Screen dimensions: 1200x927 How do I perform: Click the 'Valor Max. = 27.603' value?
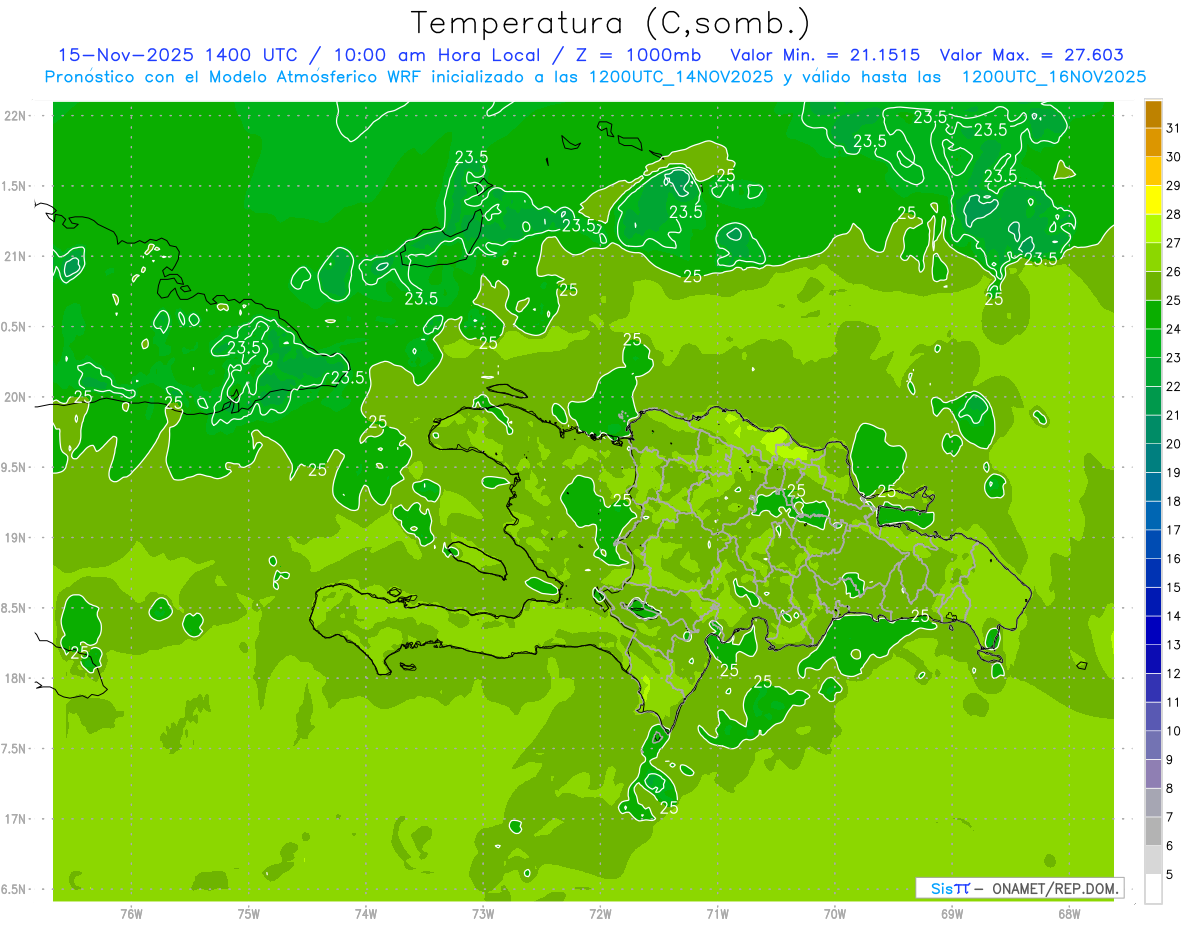pos(1032,55)
